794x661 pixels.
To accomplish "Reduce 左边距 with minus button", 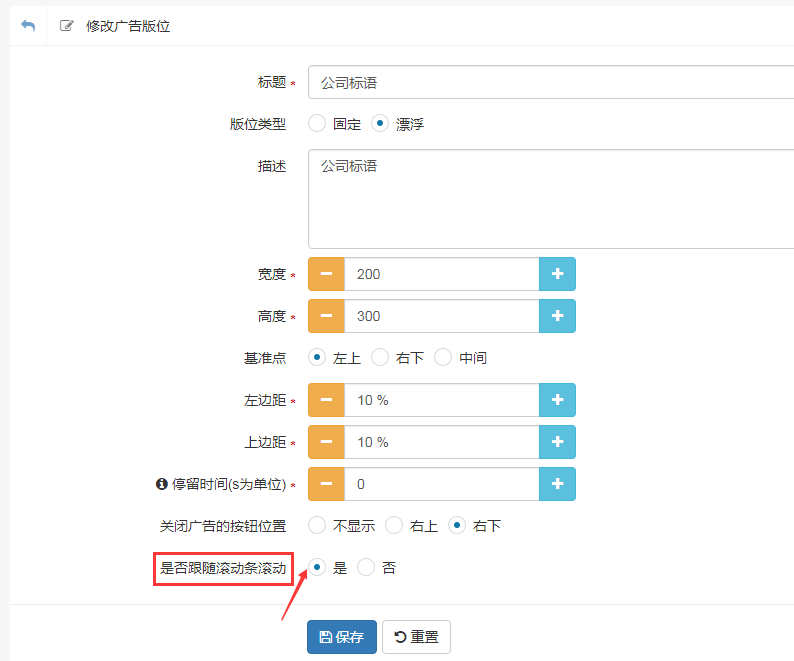I will (x=326, y=400).
